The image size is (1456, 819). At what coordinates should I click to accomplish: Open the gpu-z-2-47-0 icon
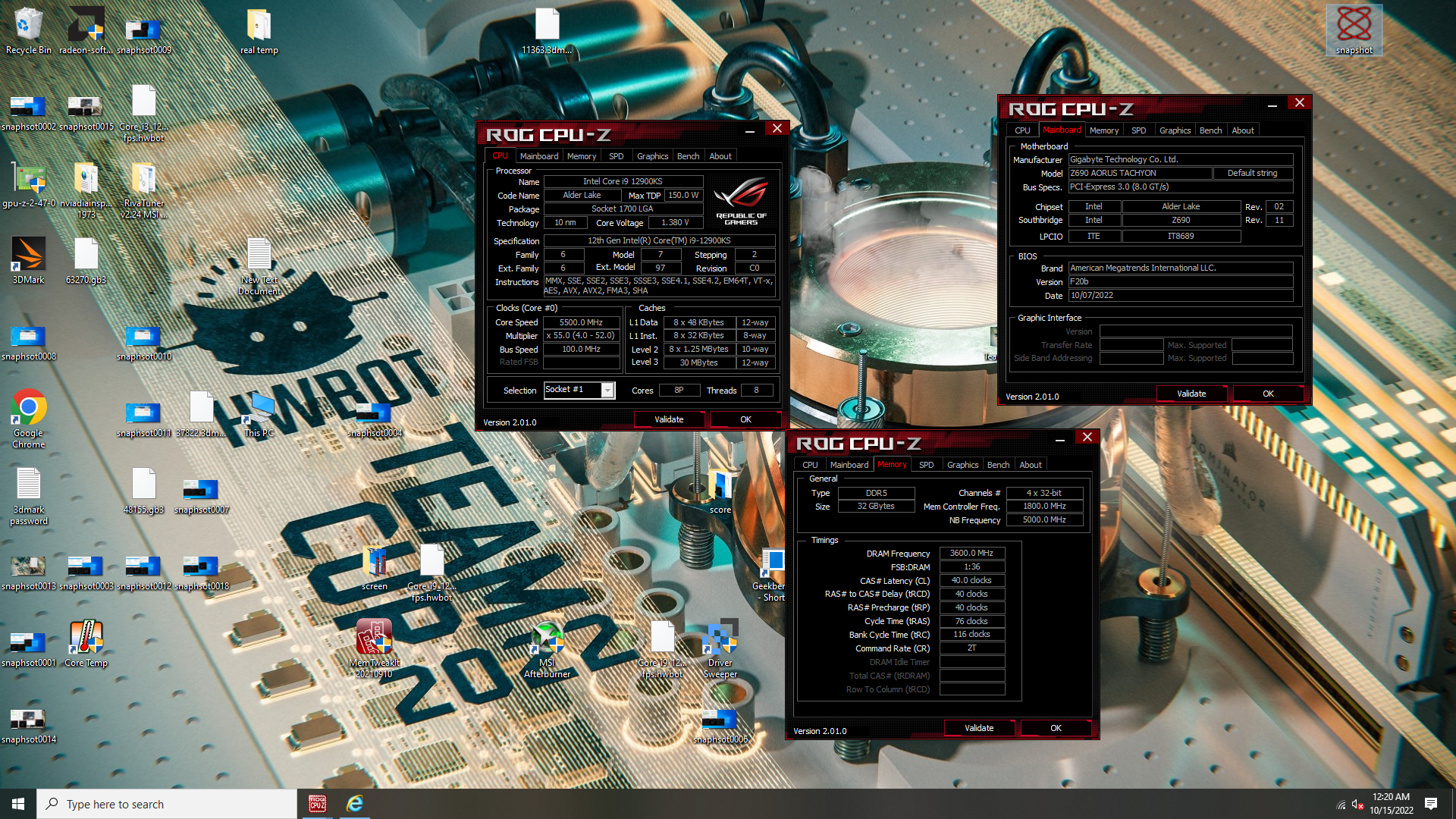pyautogui.click(x=28, y=184)
